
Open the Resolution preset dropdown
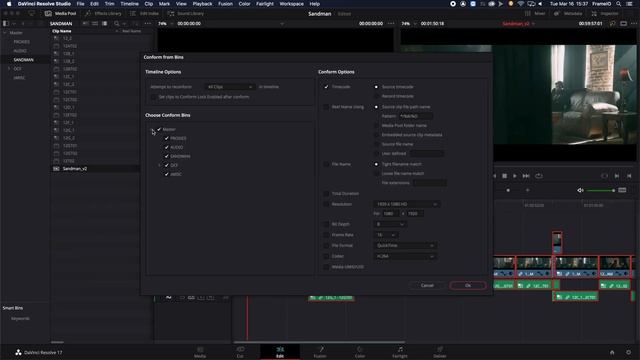tap(406, 204)
